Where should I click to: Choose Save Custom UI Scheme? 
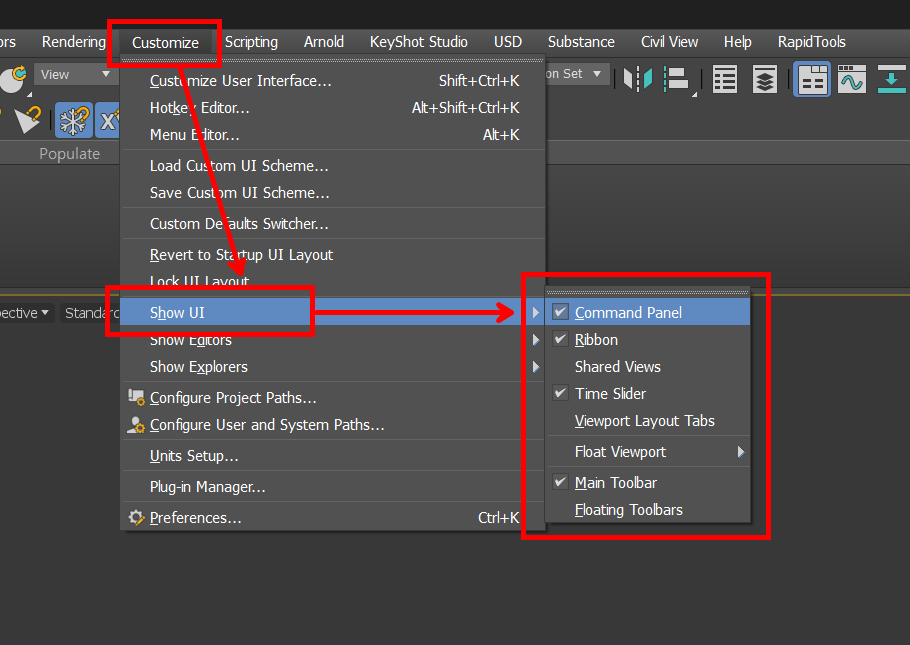tap(333, 193)
